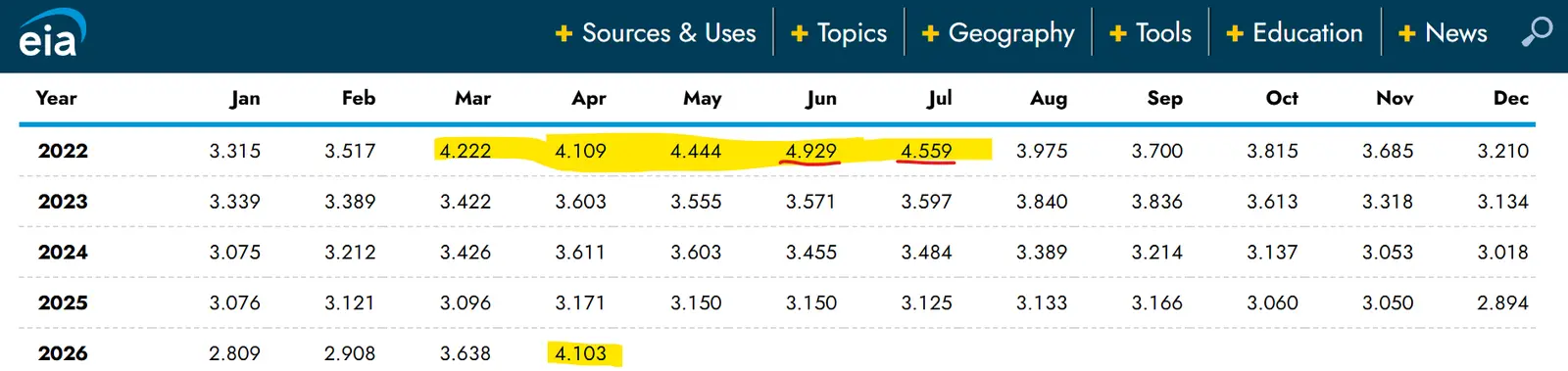Select the 2025 row label
The height and width of the screenshot is (371, 1568).
pyautogui.click(x=63, y=303)
